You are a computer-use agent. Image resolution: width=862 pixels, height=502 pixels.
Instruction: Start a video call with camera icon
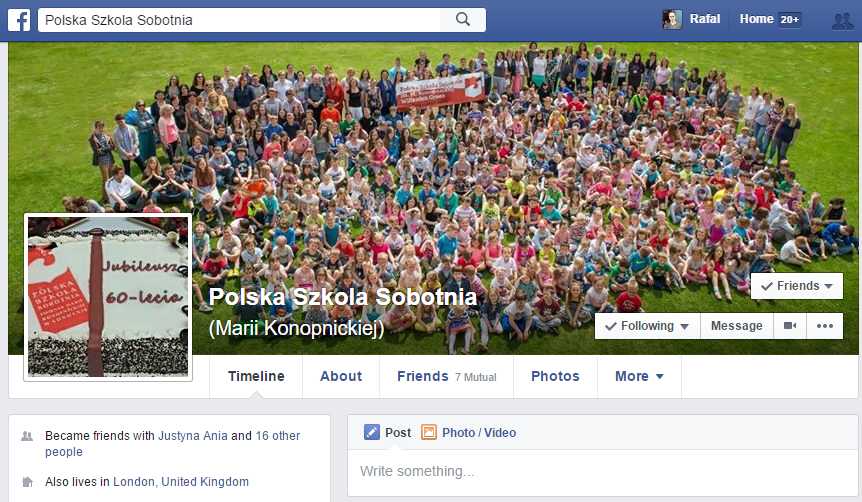[x=790, y=326]
